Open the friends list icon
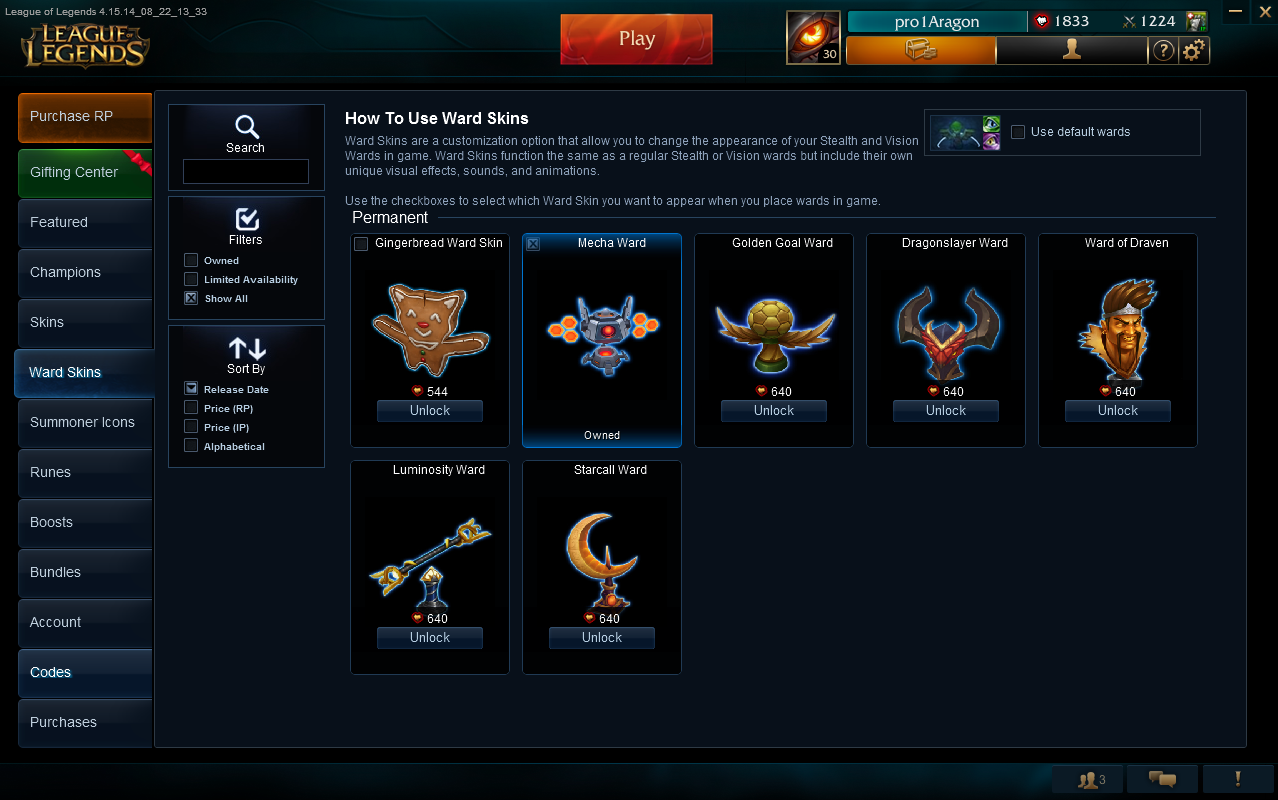 1089,780
